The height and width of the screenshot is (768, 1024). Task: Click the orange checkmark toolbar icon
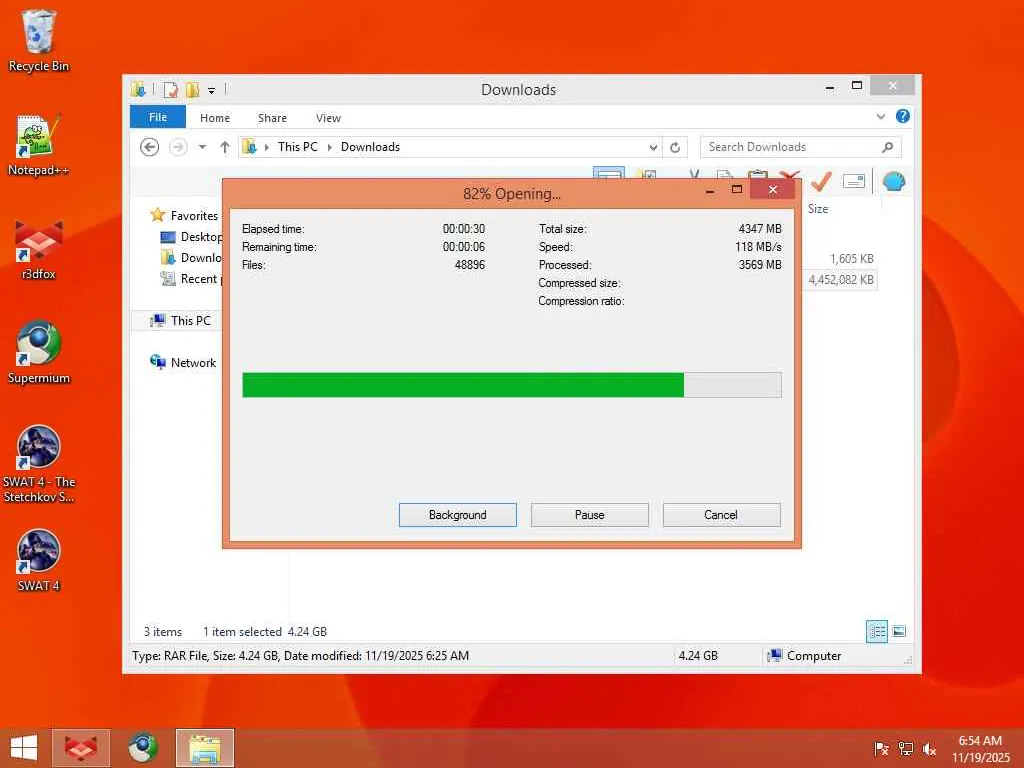point(822,181)
